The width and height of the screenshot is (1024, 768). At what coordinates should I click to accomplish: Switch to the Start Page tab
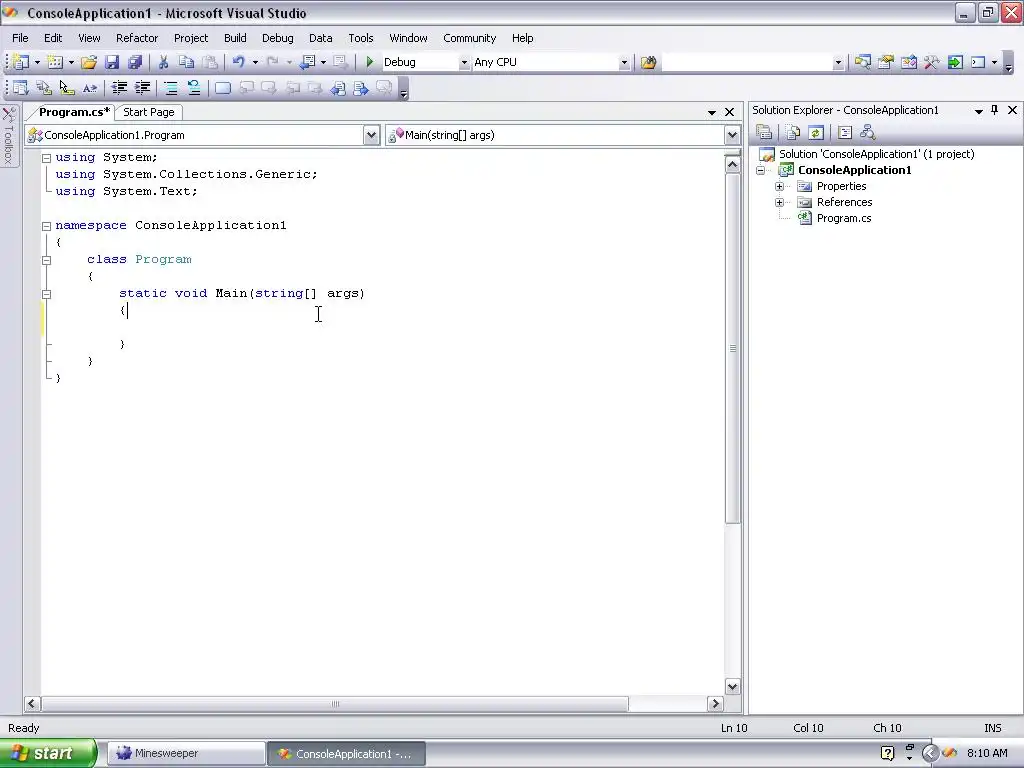pyautogui.click(x=149, y=112)
